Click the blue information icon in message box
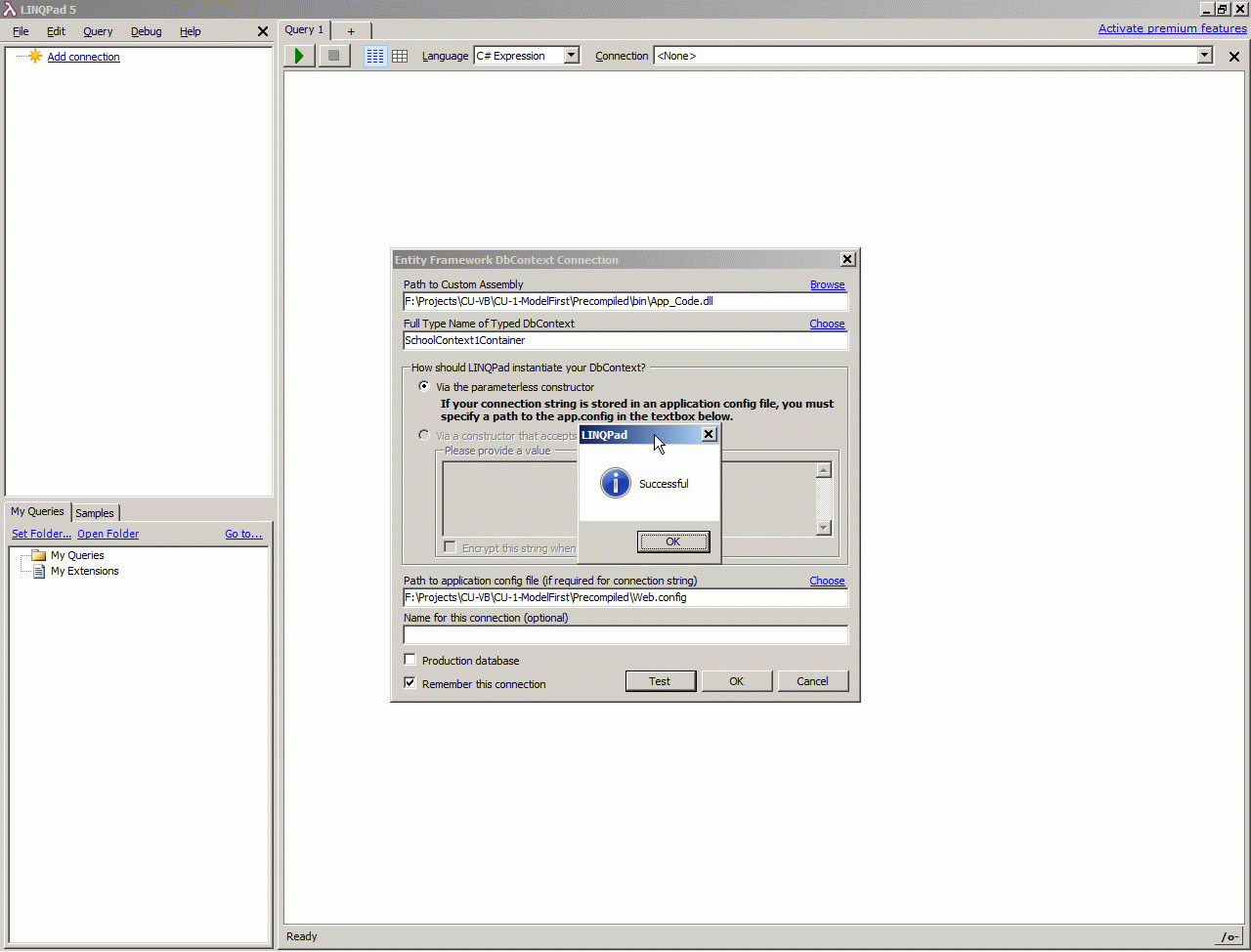The height and width of the screenshot is (952, 1251). [x=616, y=483]
